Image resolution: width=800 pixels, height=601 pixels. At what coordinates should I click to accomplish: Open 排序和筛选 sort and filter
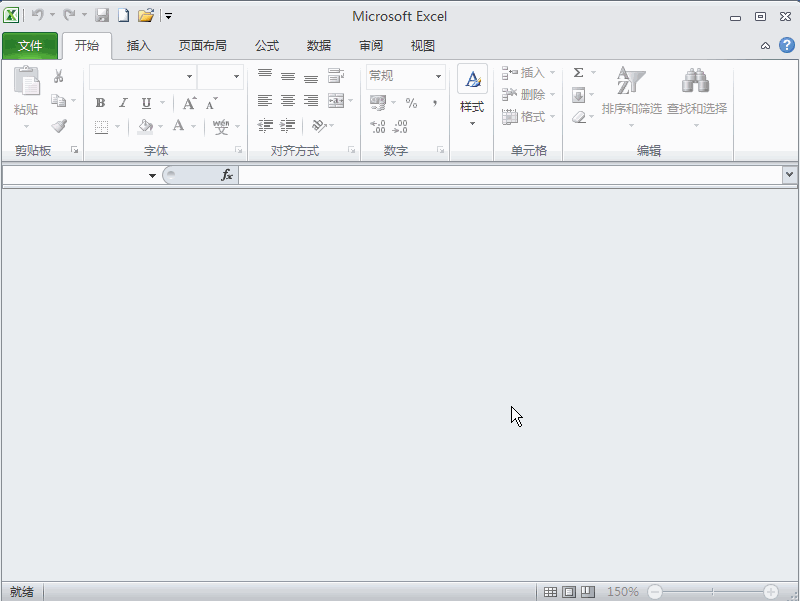631,96
